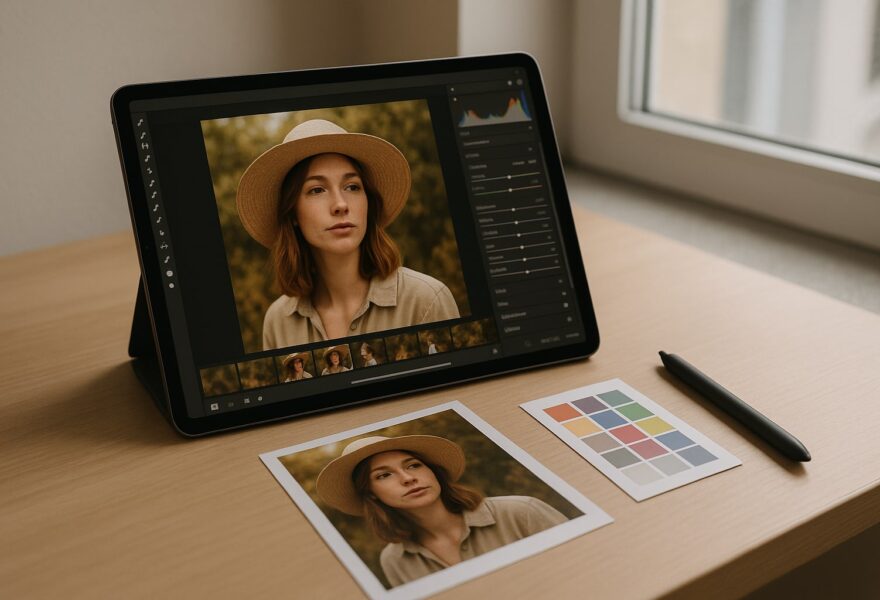
Task: Click the RGB histogram graph
Action: coord(496,110)
